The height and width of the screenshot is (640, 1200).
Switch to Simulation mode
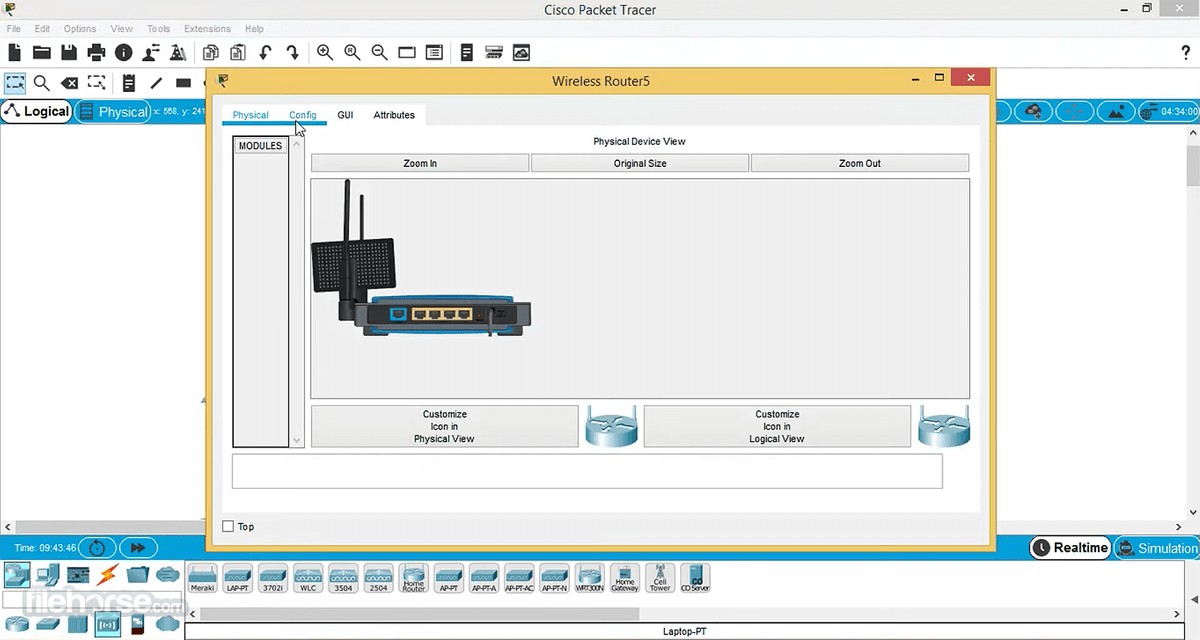click(x=1157, y=547)
